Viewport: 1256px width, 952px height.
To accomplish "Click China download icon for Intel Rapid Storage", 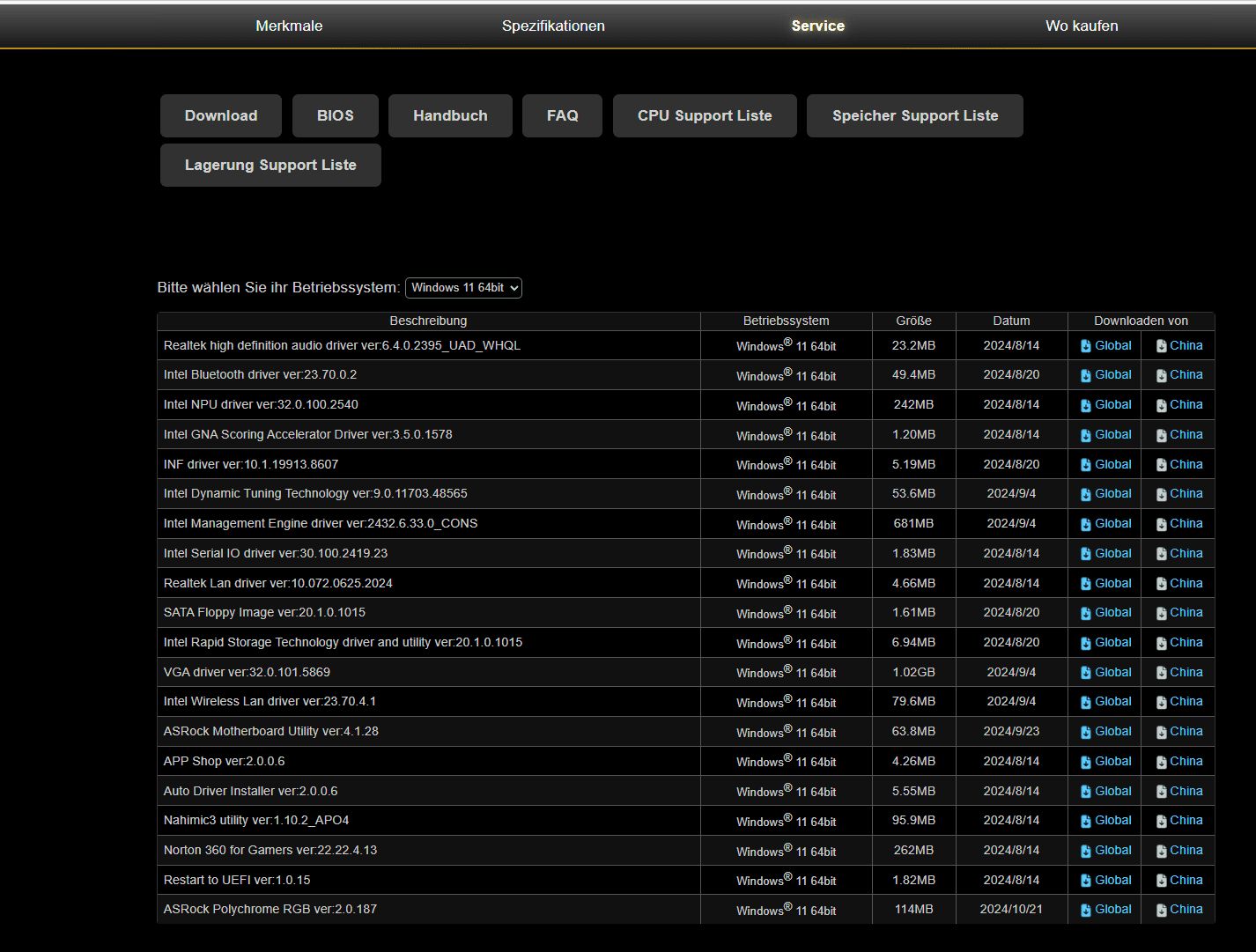I will pyautogui.click(x=1162, y=643).
